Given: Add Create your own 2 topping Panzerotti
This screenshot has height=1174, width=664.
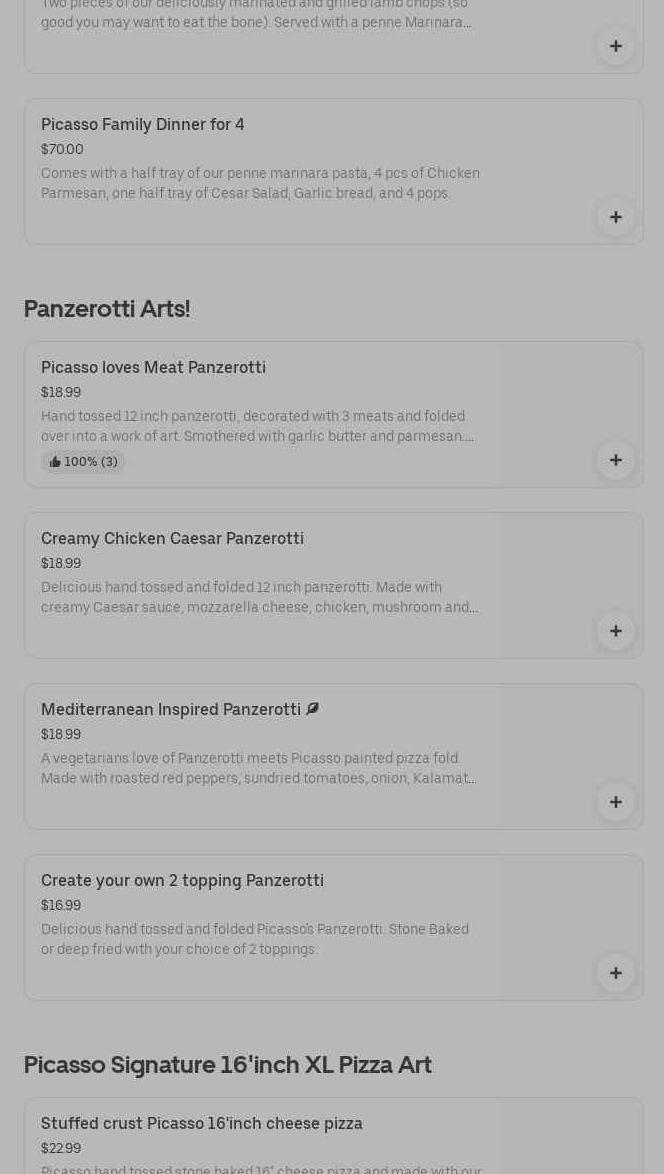Looking at the screenshot, I should (x=616, y=973).
